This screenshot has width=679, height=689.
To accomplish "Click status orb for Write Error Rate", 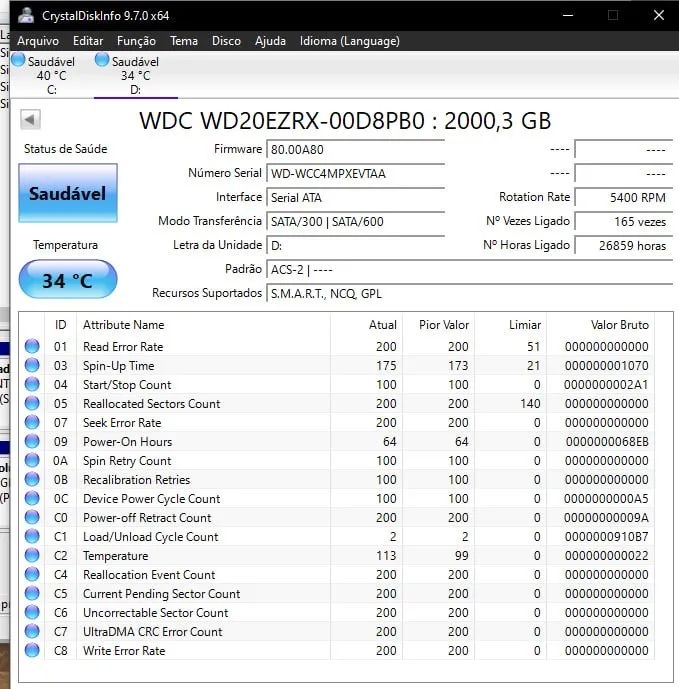I will pos(32,650).
